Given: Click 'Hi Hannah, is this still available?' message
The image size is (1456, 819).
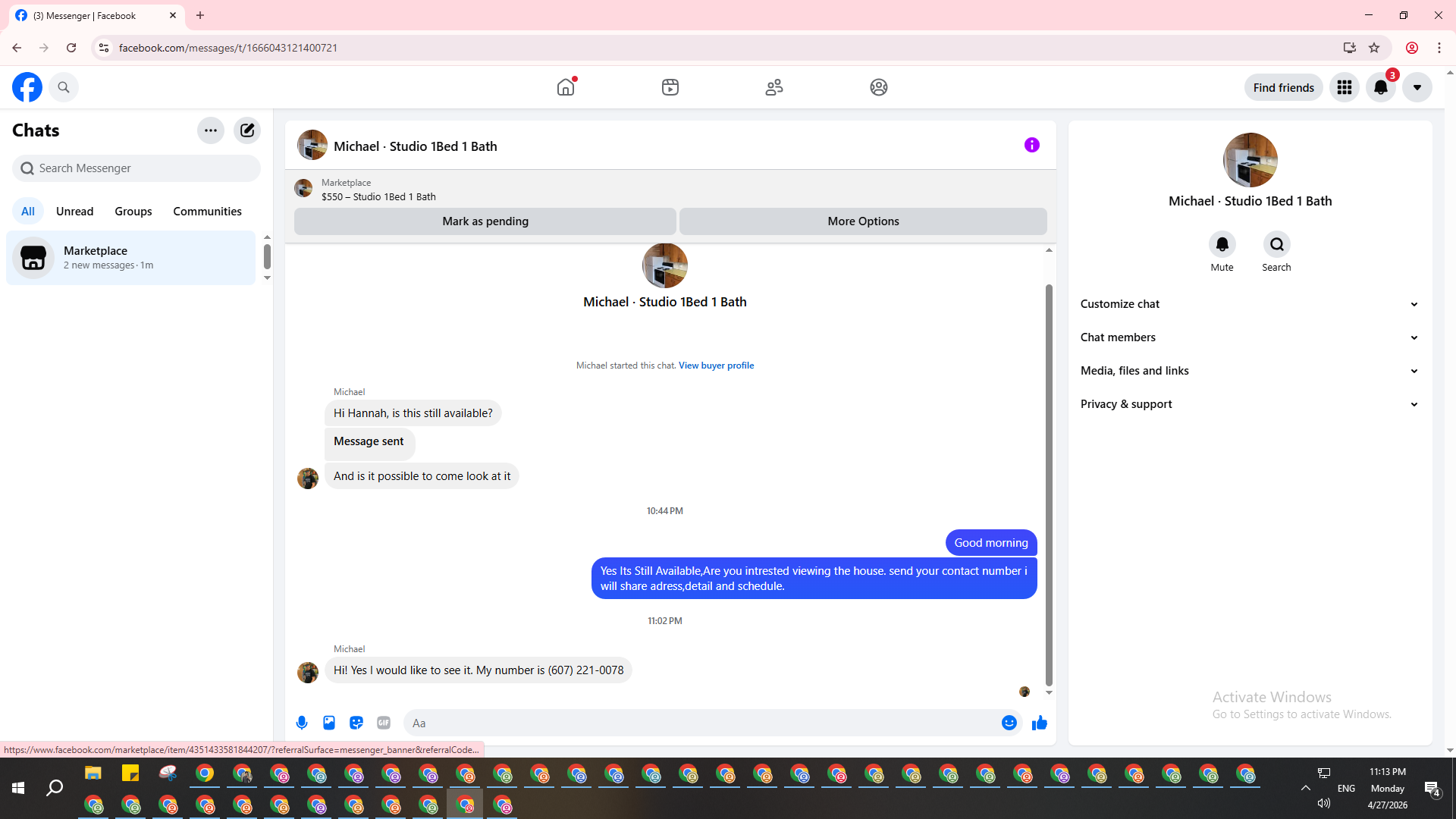Looking at the screenshot, I should pyautogui.click(x=413, y=413).
